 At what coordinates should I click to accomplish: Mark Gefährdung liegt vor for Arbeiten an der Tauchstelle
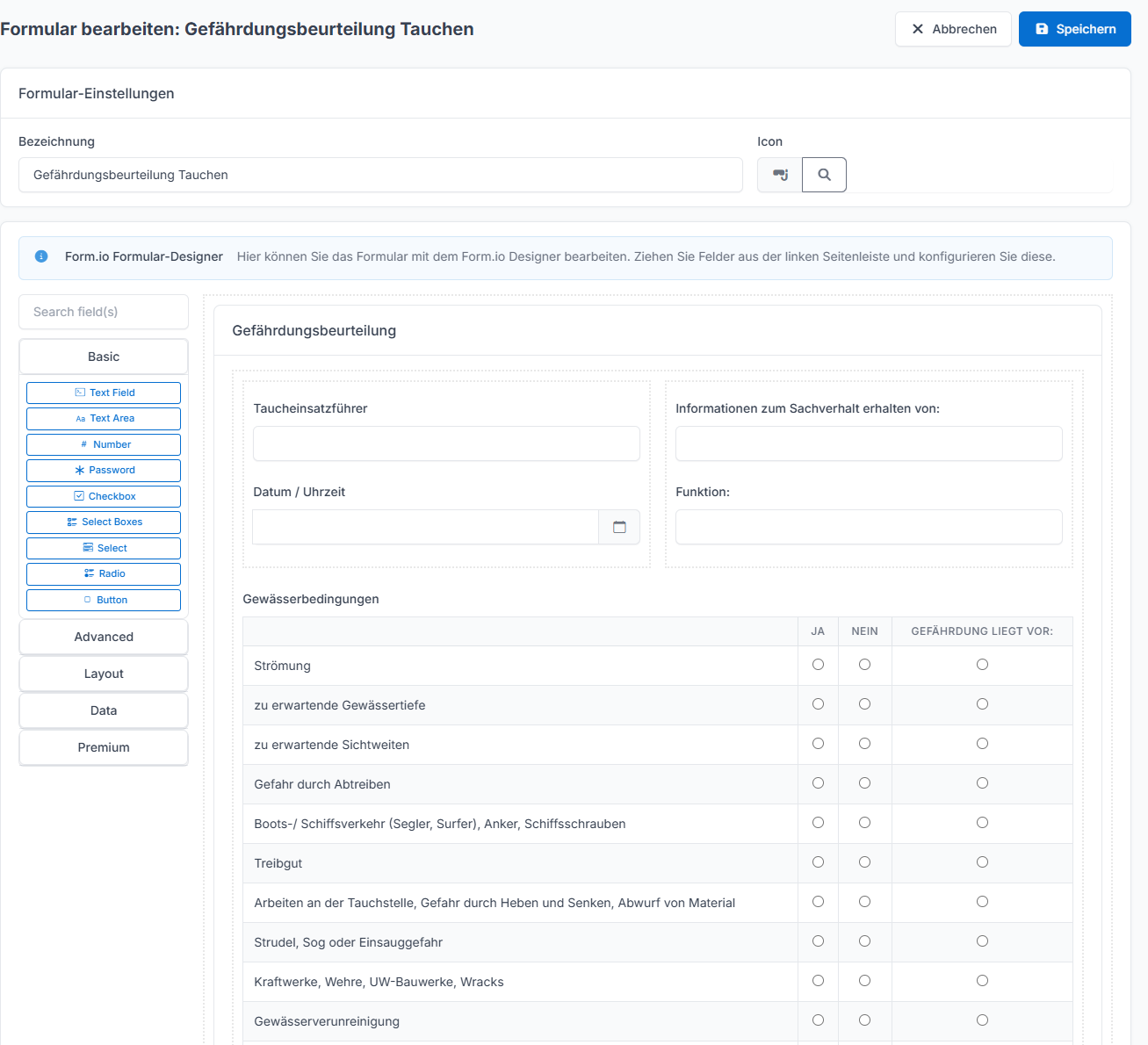(982, 902)
